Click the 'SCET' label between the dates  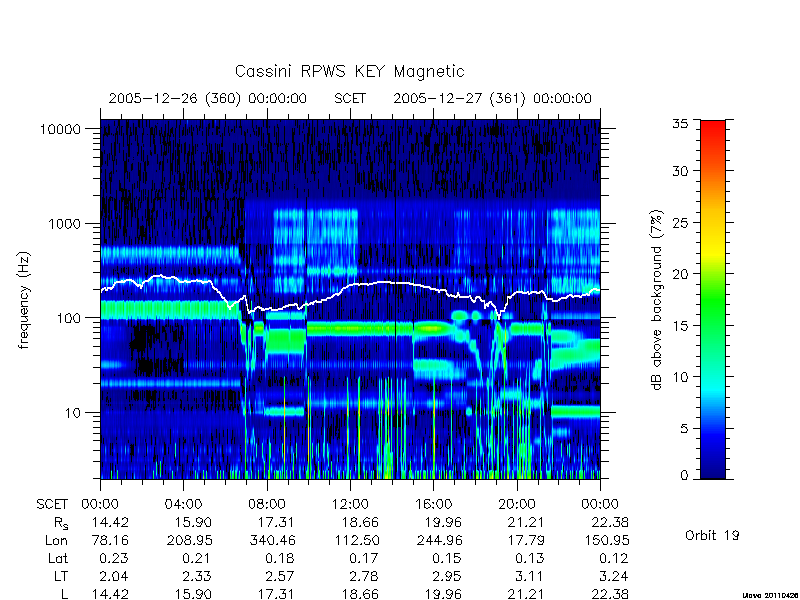(350, 98)
